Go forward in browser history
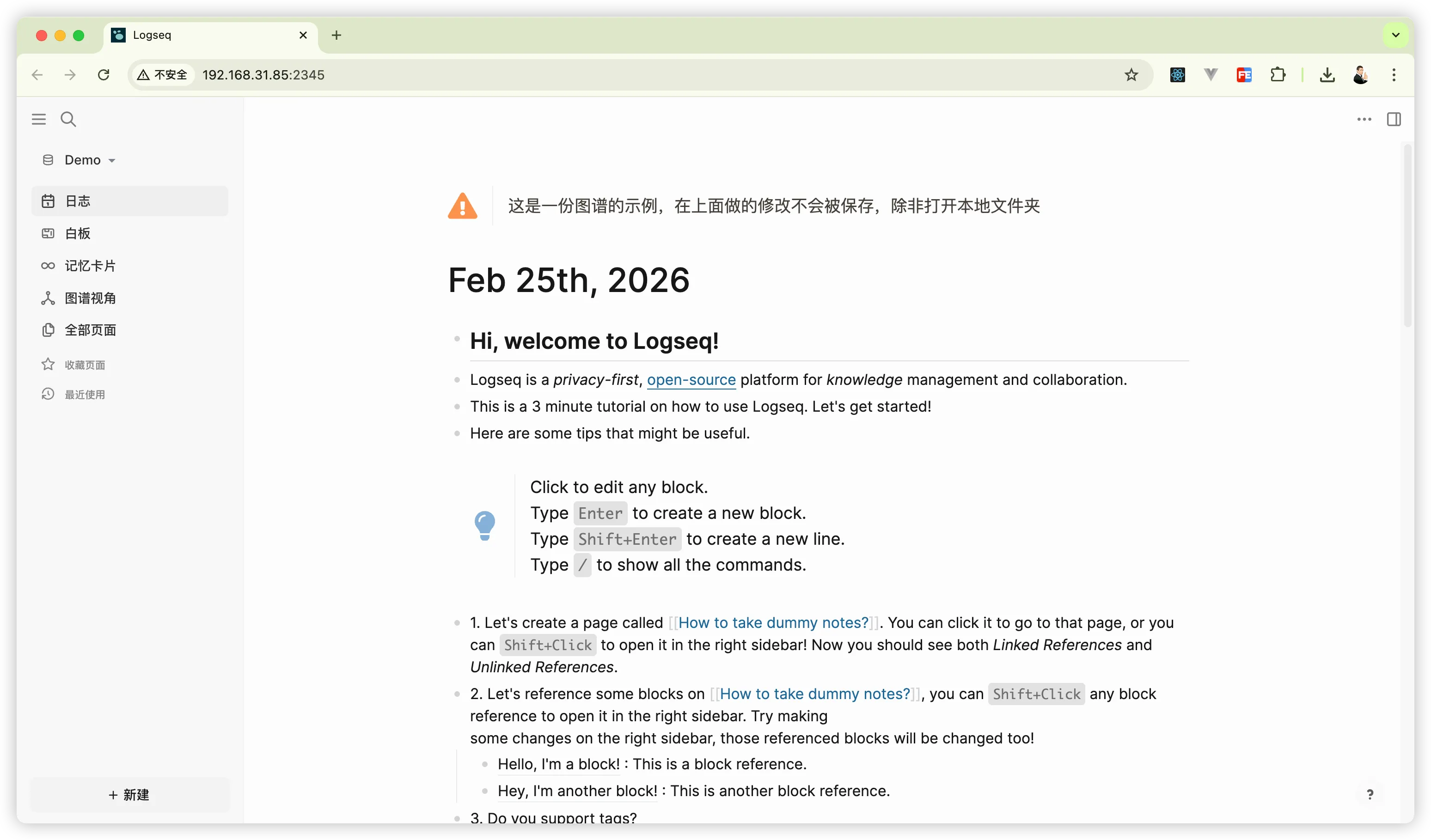Image resolution: width=1431 pixels, height=840 pixels. point(70,75)
